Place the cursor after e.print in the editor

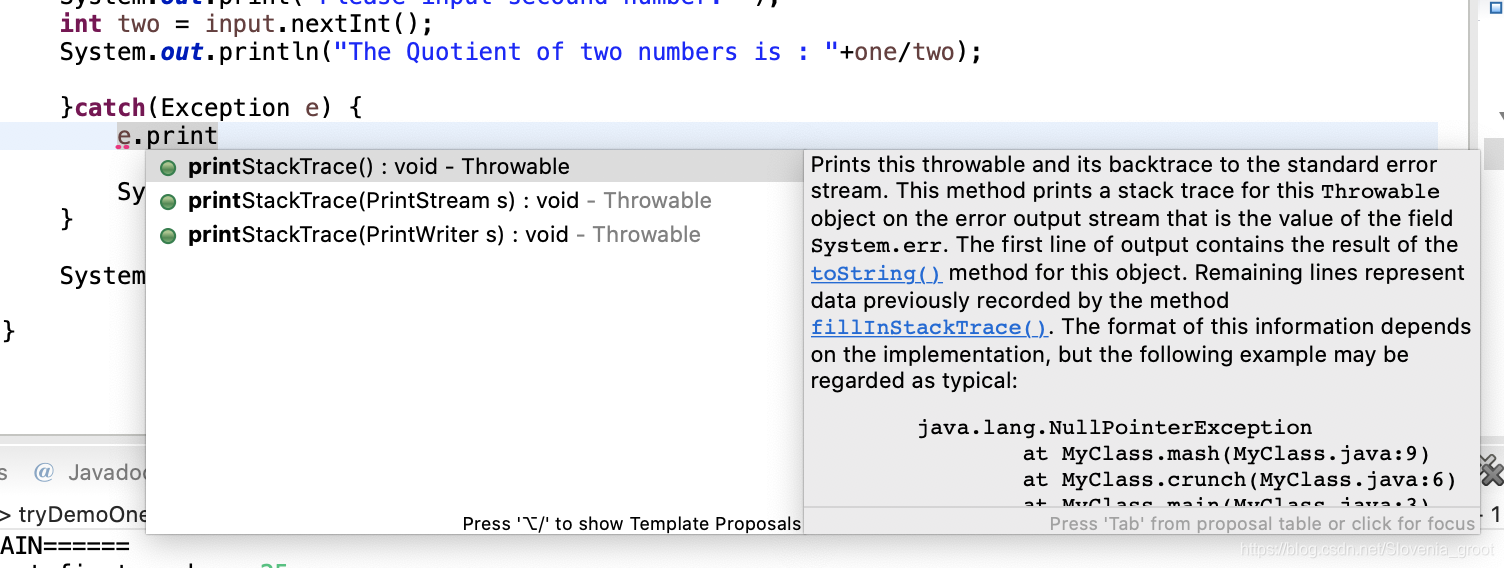point(218,136)
